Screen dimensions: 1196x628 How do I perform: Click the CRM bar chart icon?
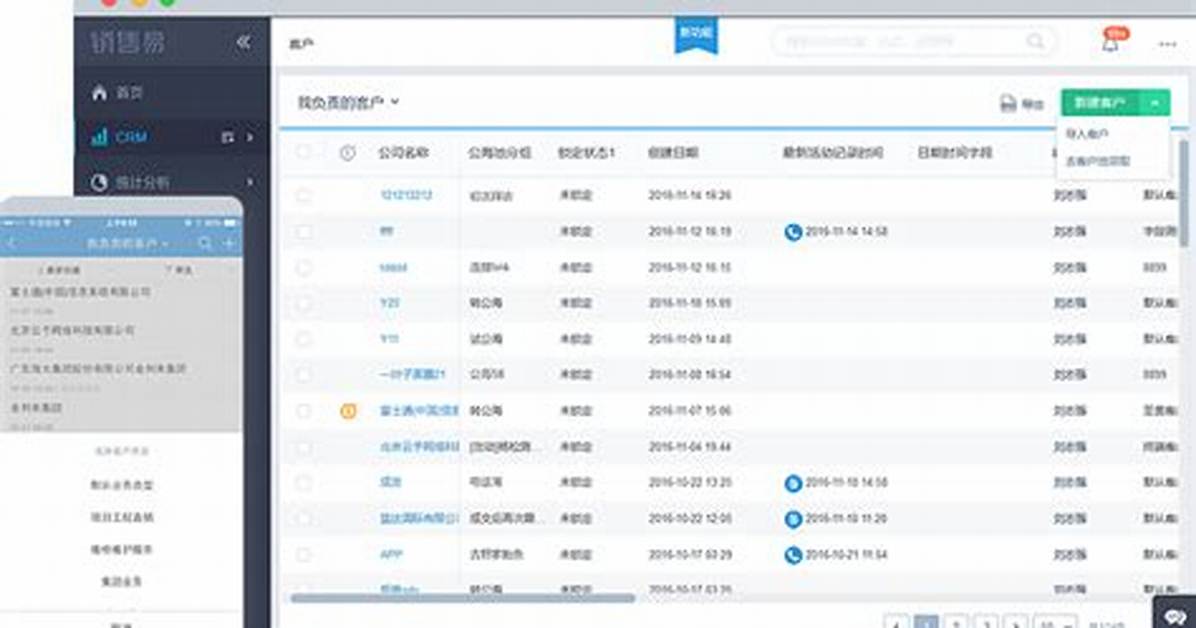coord(99,137)
